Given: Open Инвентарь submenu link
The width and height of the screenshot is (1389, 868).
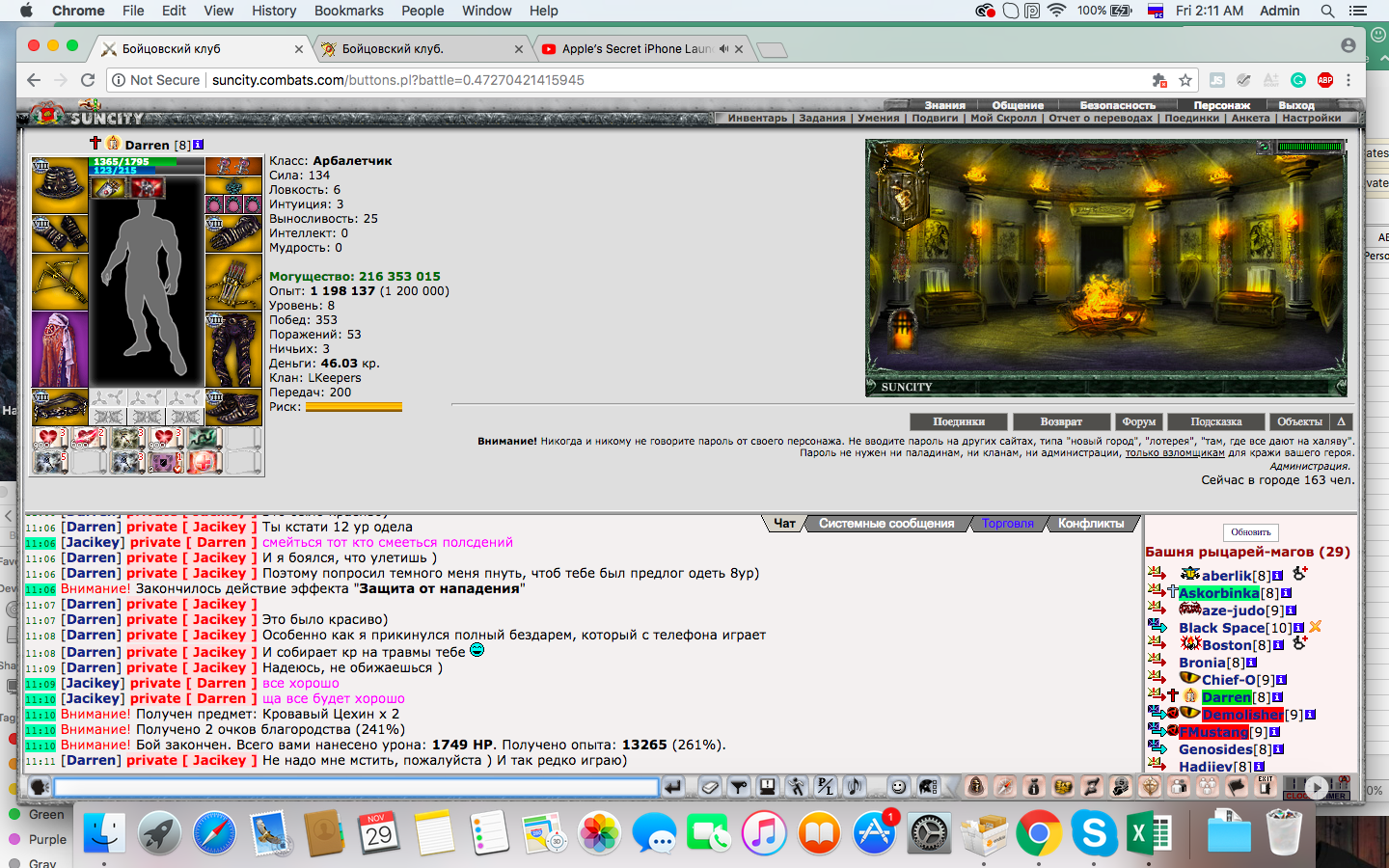Looking at the screenshot, I should point(757,118).
